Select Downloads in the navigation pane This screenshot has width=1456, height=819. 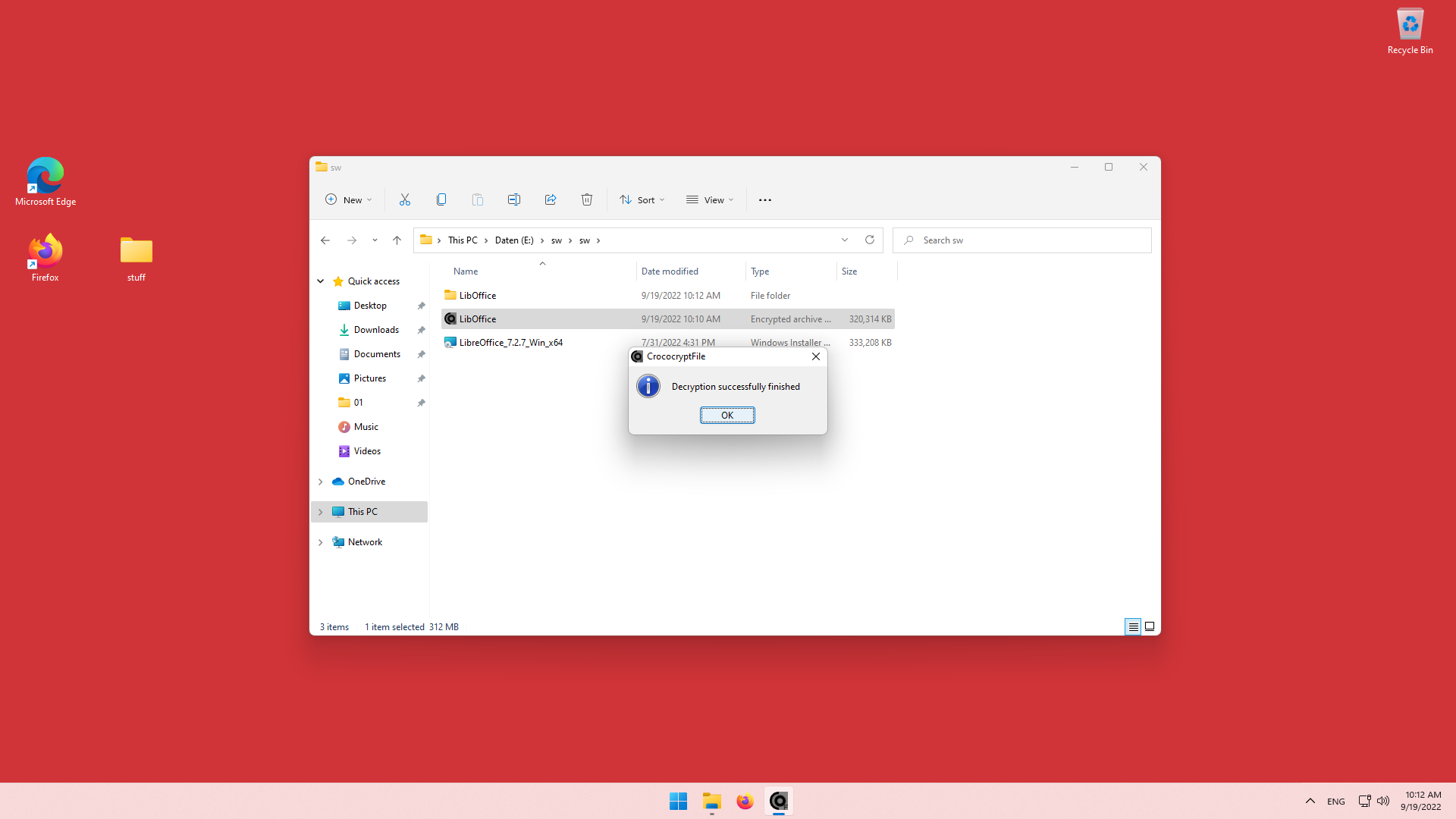pyautogui.click(x=376, y=330)
